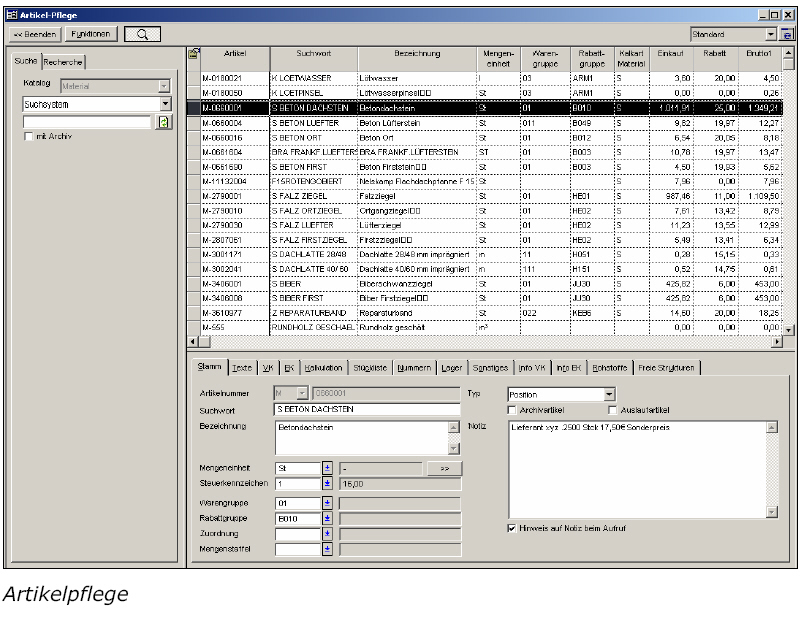Enable the Archivartikel checkbox
810x621 pixels.
point(512,410)
